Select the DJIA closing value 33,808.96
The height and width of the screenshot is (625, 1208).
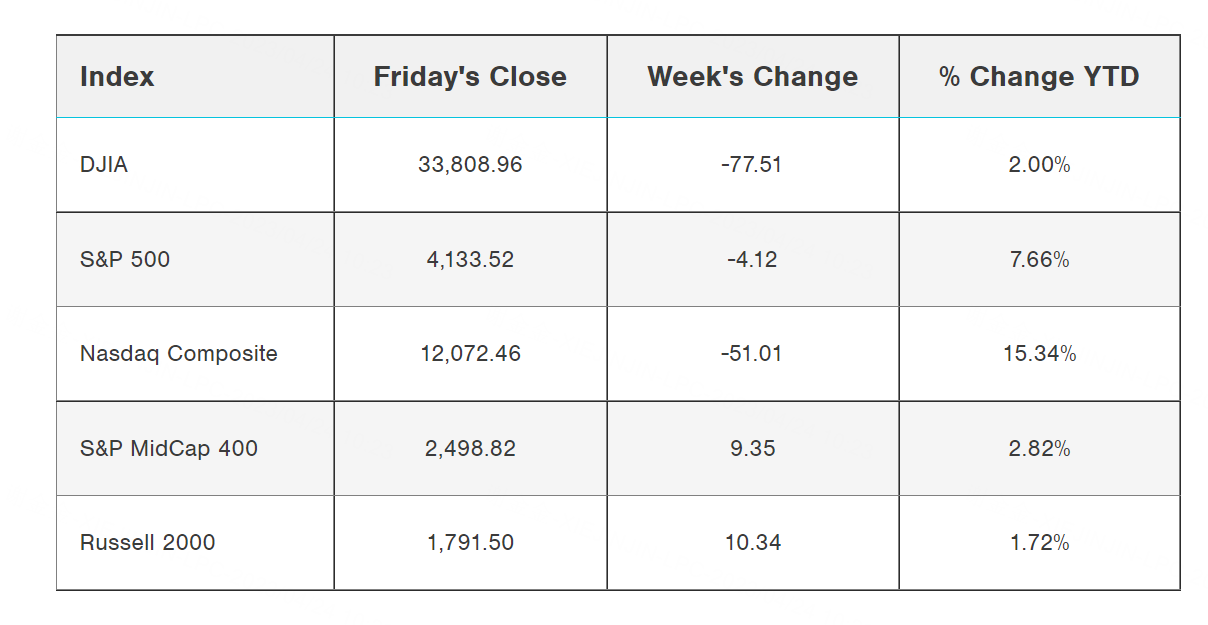470,165
